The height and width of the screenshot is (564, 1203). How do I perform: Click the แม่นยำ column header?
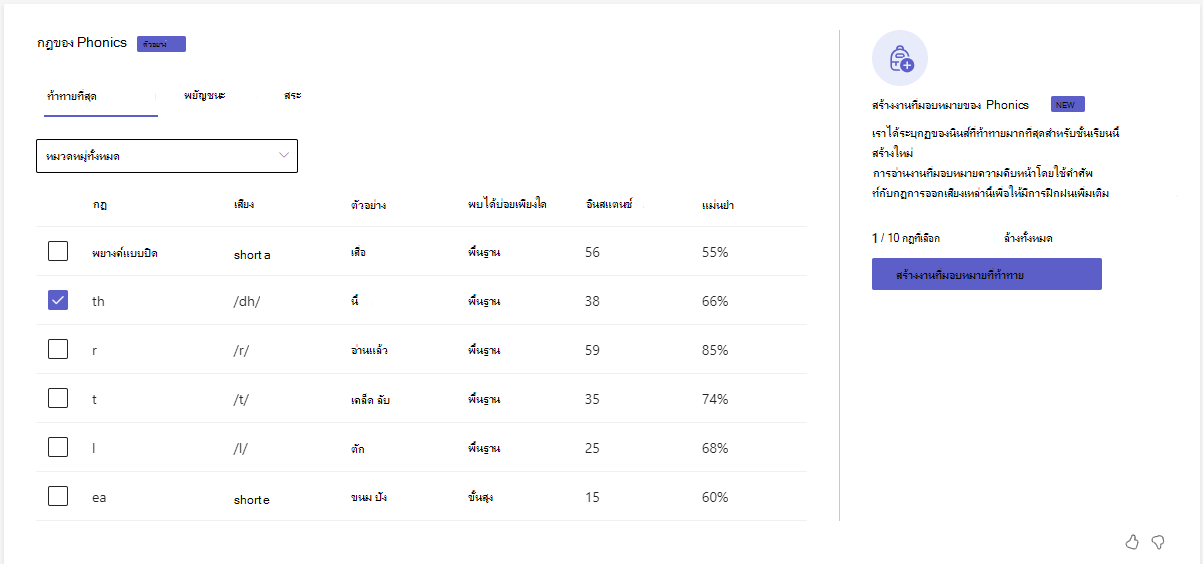click(x=718, y=204)
